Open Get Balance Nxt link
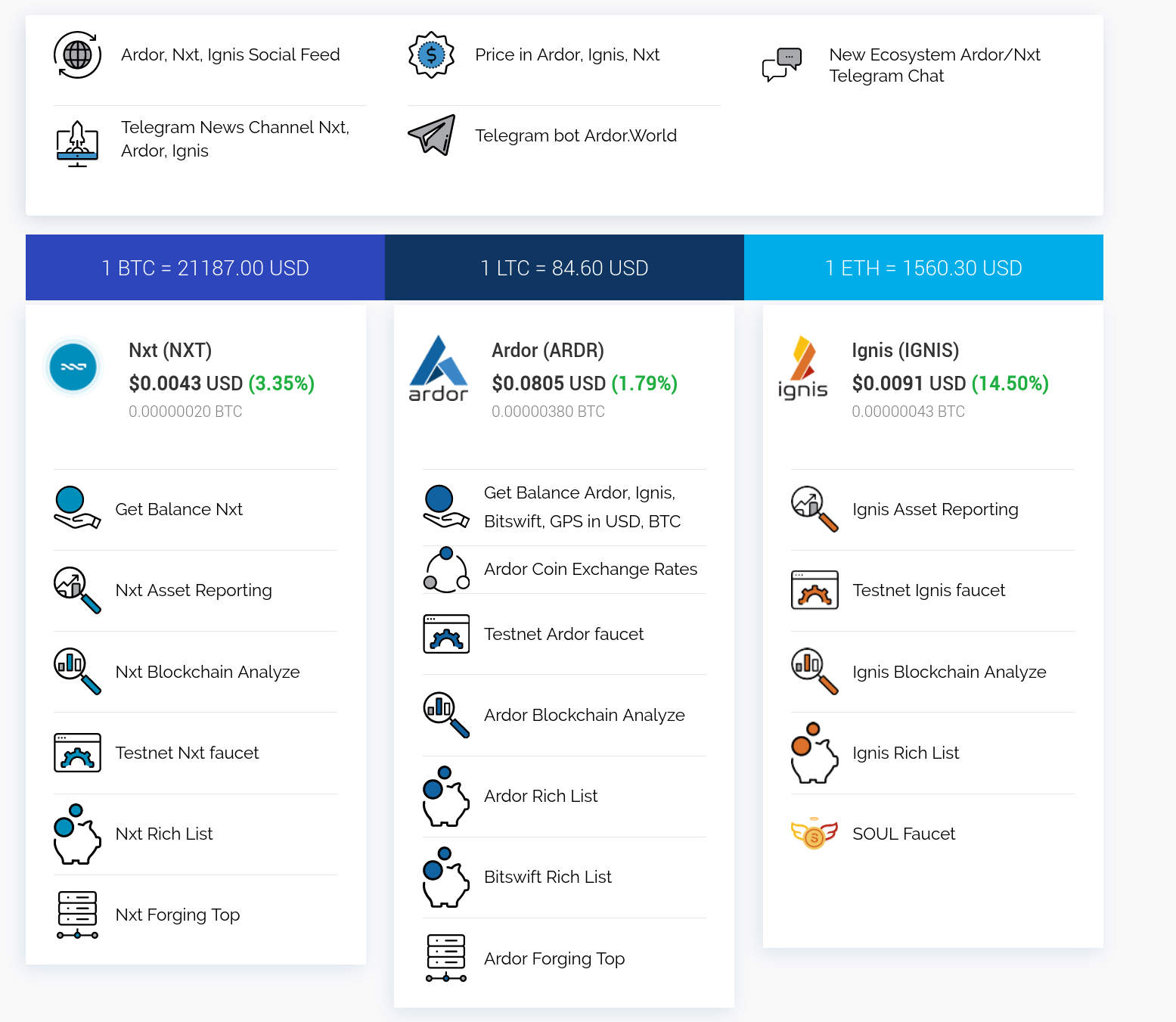This screenshot has width=1176, height=1022. 178,510
